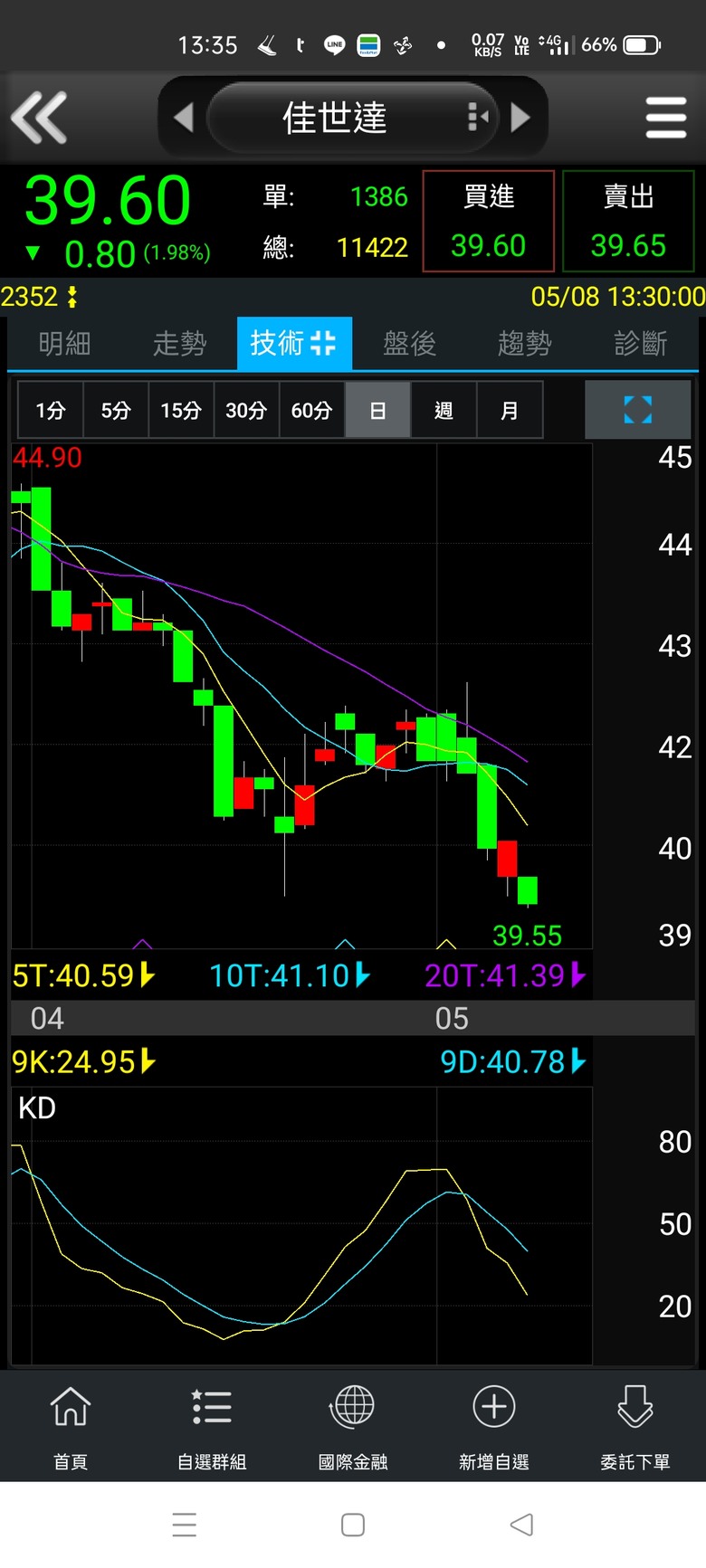The image size is (706, 1568).
Task: Tap the 買進 39.60 buy box
Action: click(489, 221)
